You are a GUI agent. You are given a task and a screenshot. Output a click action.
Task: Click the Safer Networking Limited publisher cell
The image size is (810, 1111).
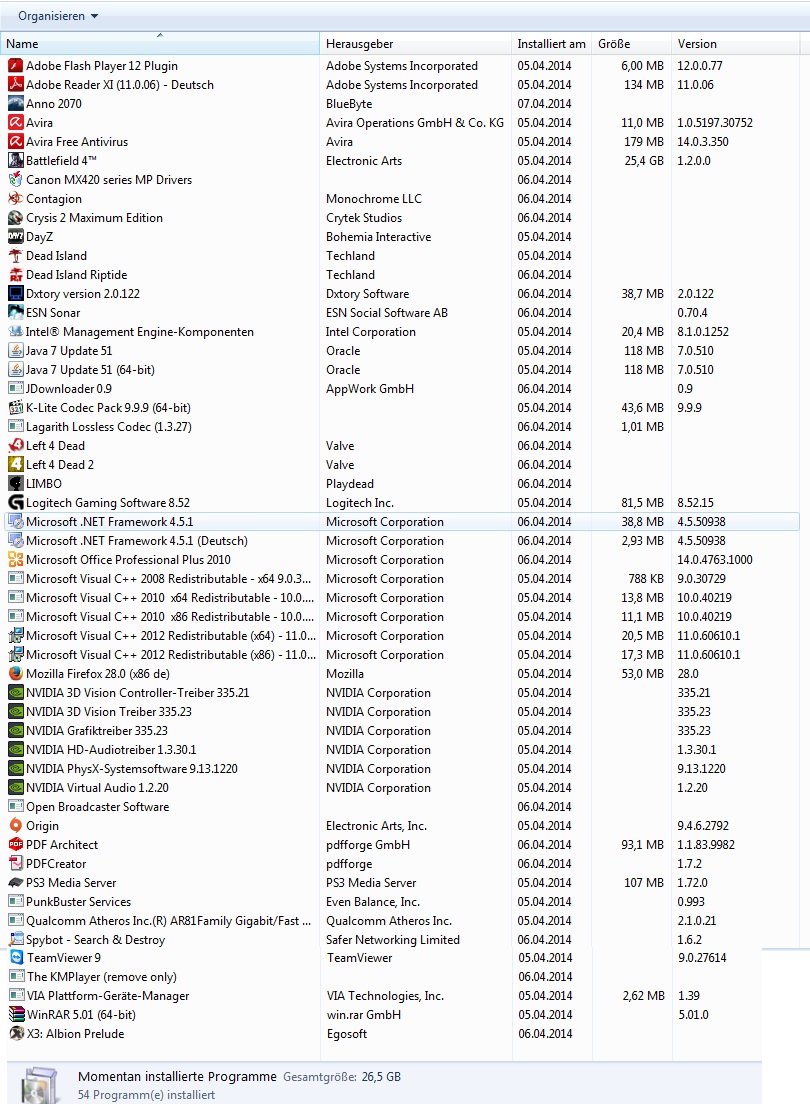(393, 940)
